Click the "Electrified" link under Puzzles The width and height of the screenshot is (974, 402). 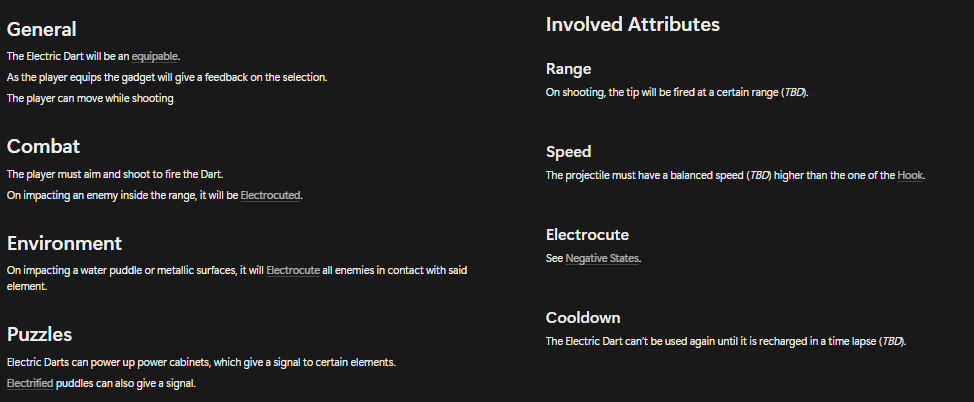tap(30, 383)
